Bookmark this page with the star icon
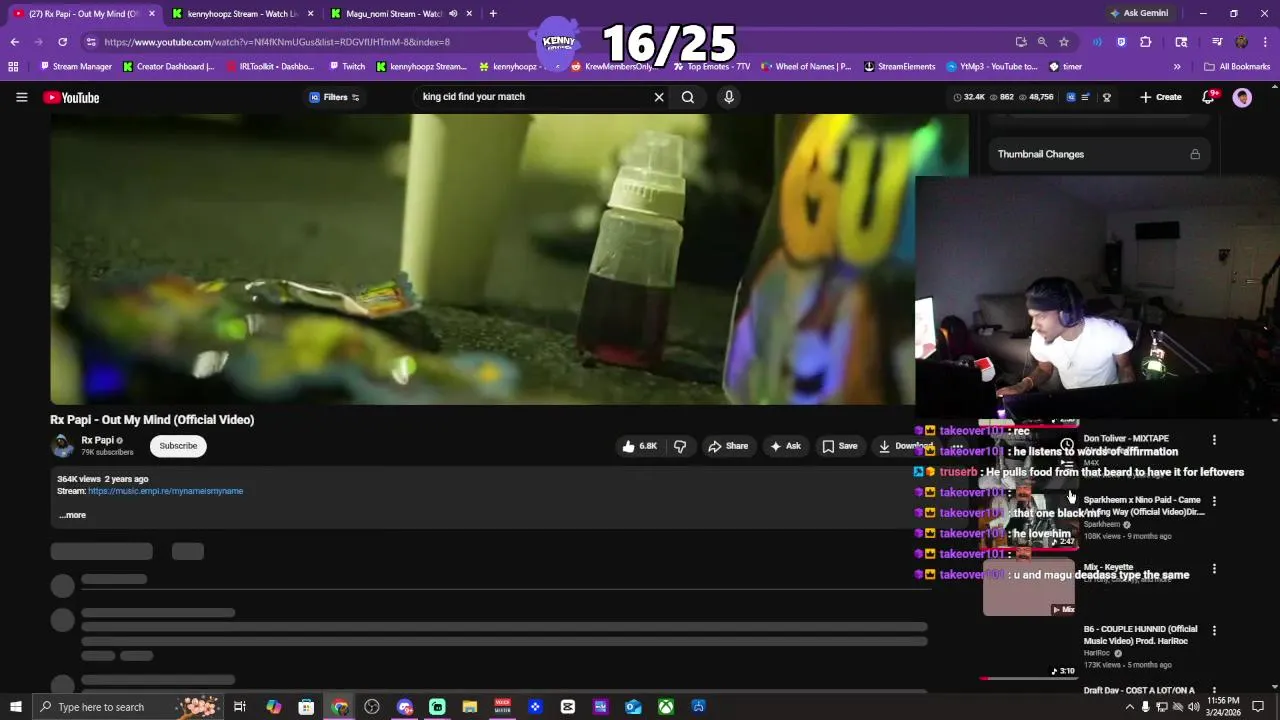1280x720 pixels. pyautogui.click(x=1064, y=42)
